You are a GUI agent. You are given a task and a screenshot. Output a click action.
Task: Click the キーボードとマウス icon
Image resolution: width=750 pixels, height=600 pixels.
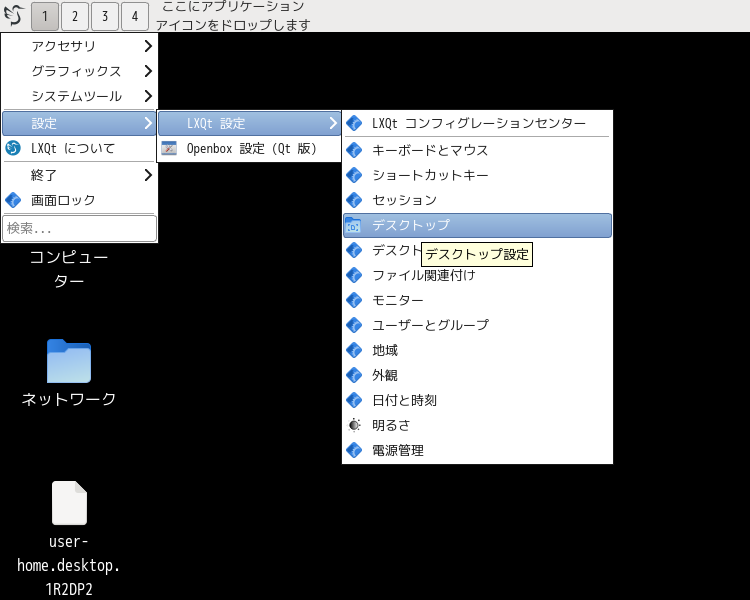(x=354, y=150)
